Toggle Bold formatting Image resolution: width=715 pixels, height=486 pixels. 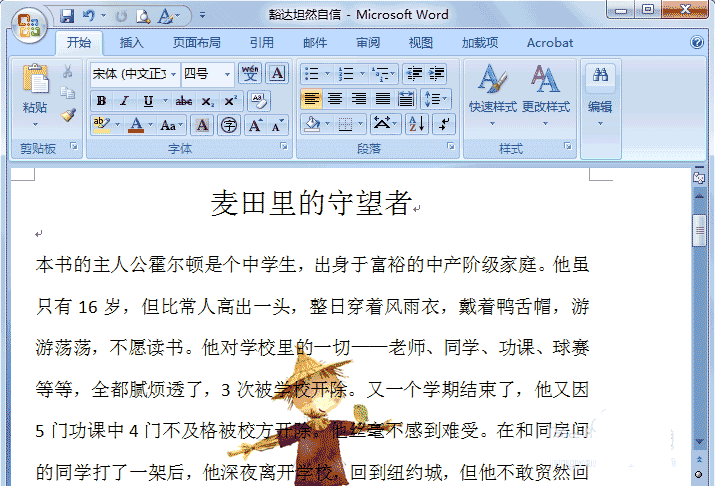101,101
